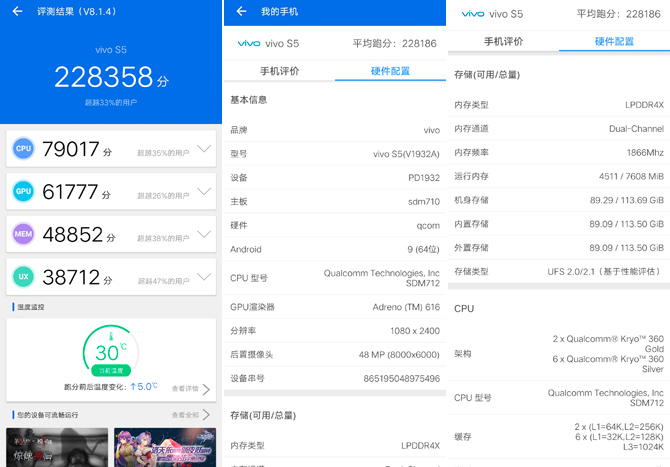The image size is (670, 467).
Task: Click the 基本信息 section heading
Action: [249, 100]
